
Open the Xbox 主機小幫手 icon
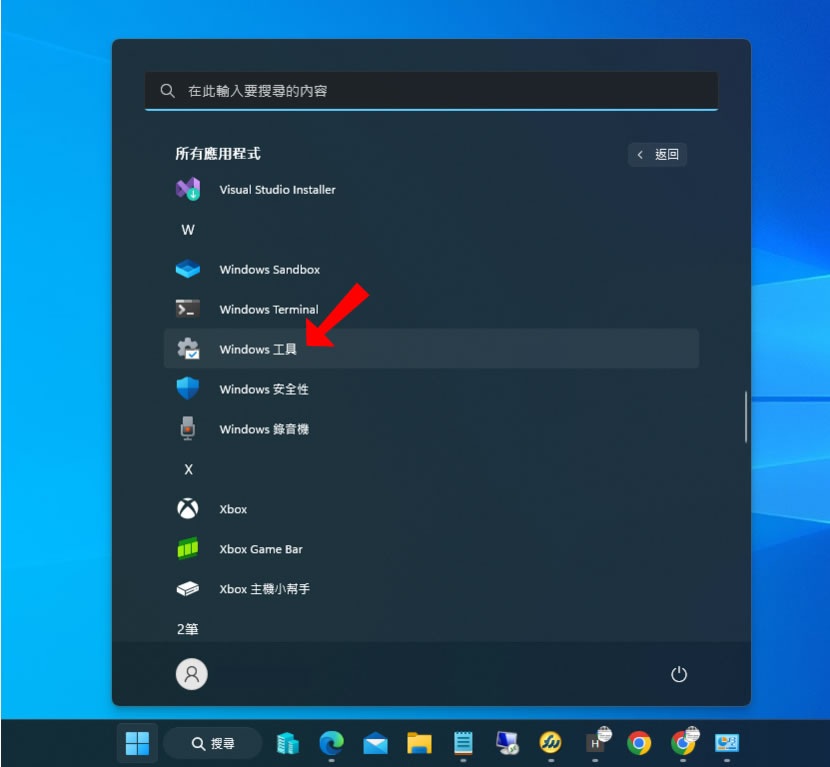coord(188,589)
